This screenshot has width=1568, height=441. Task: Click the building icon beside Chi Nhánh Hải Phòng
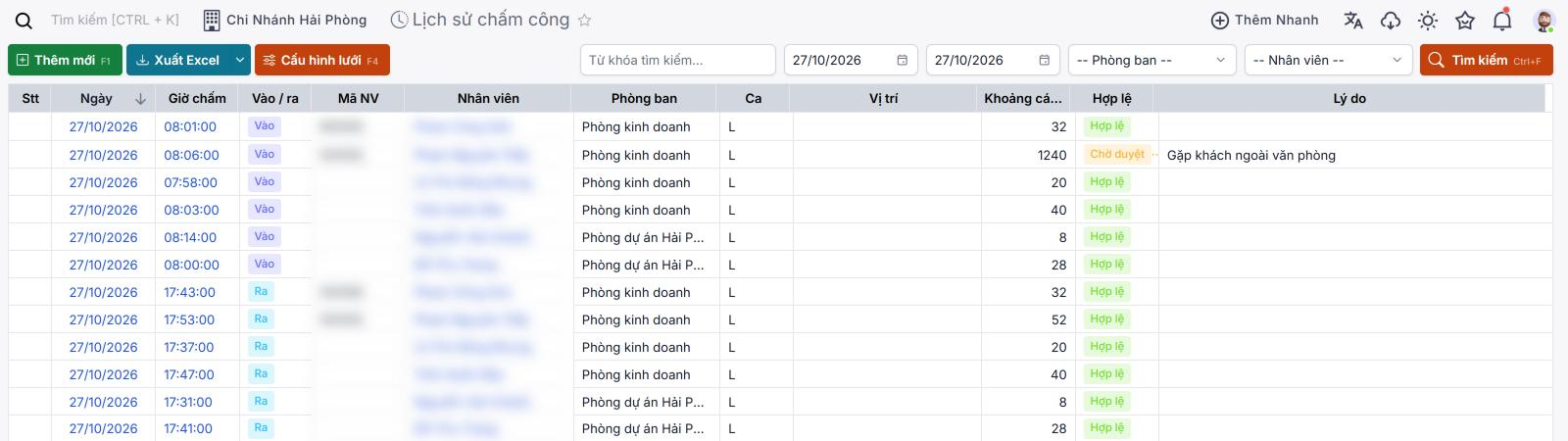[x=211, y=20]
